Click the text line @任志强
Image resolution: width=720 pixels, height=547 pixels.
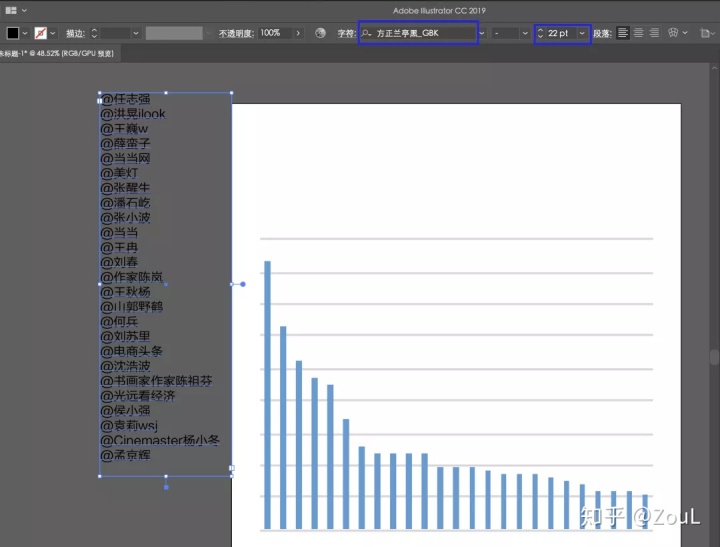point(125,99)
